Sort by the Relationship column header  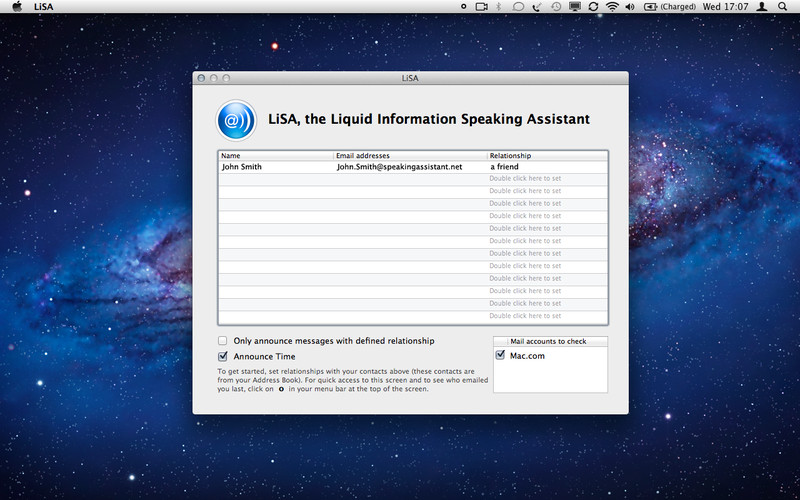click(547, 156)
